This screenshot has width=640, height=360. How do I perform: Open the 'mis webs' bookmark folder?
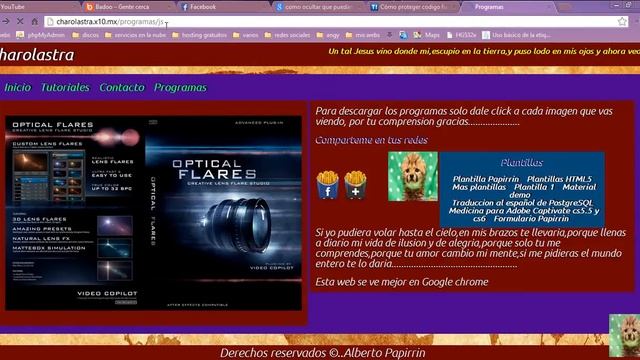tap(362, 35)
